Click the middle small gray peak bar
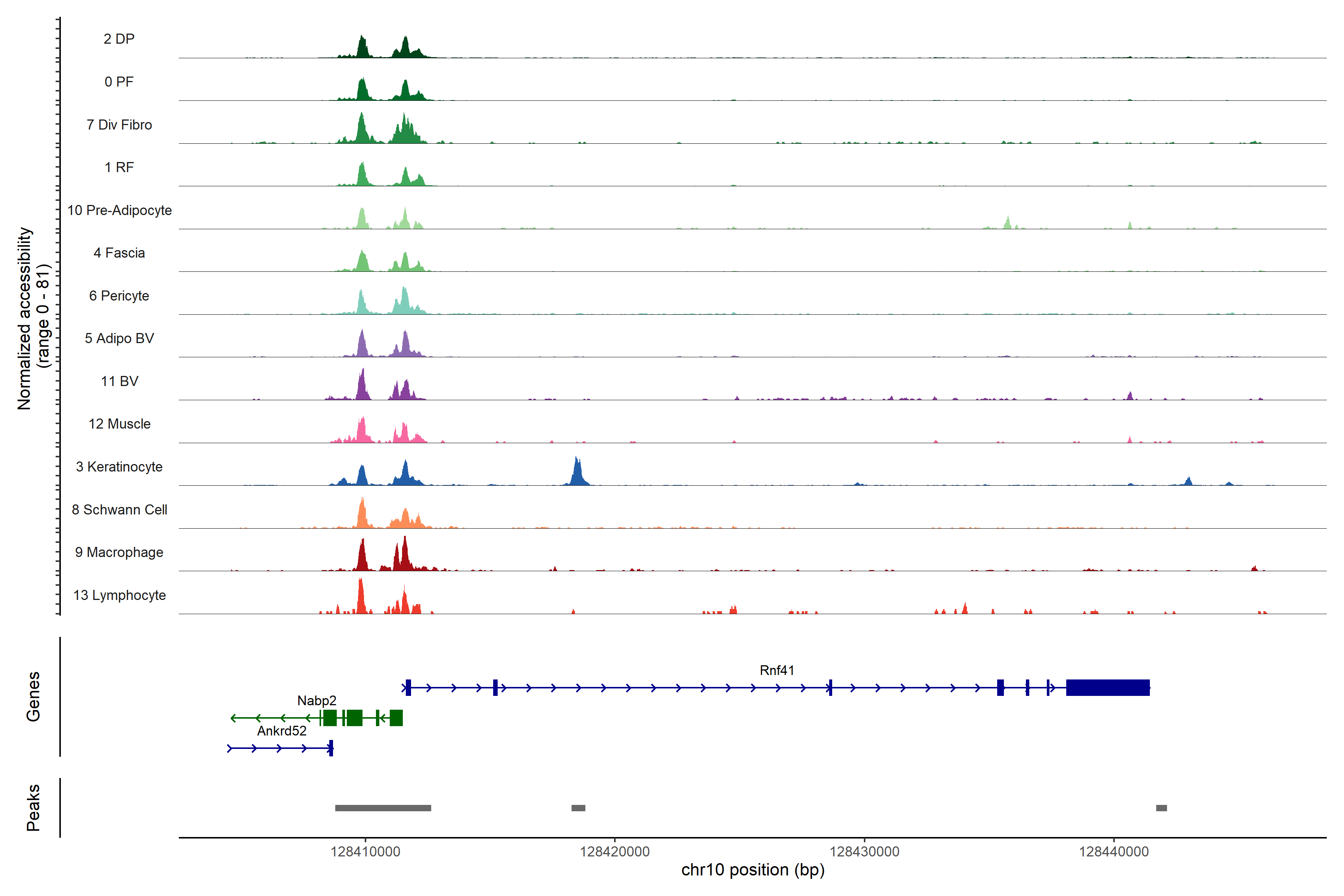The height and width of the screenshot is (896, 1344). click(578, 808)
